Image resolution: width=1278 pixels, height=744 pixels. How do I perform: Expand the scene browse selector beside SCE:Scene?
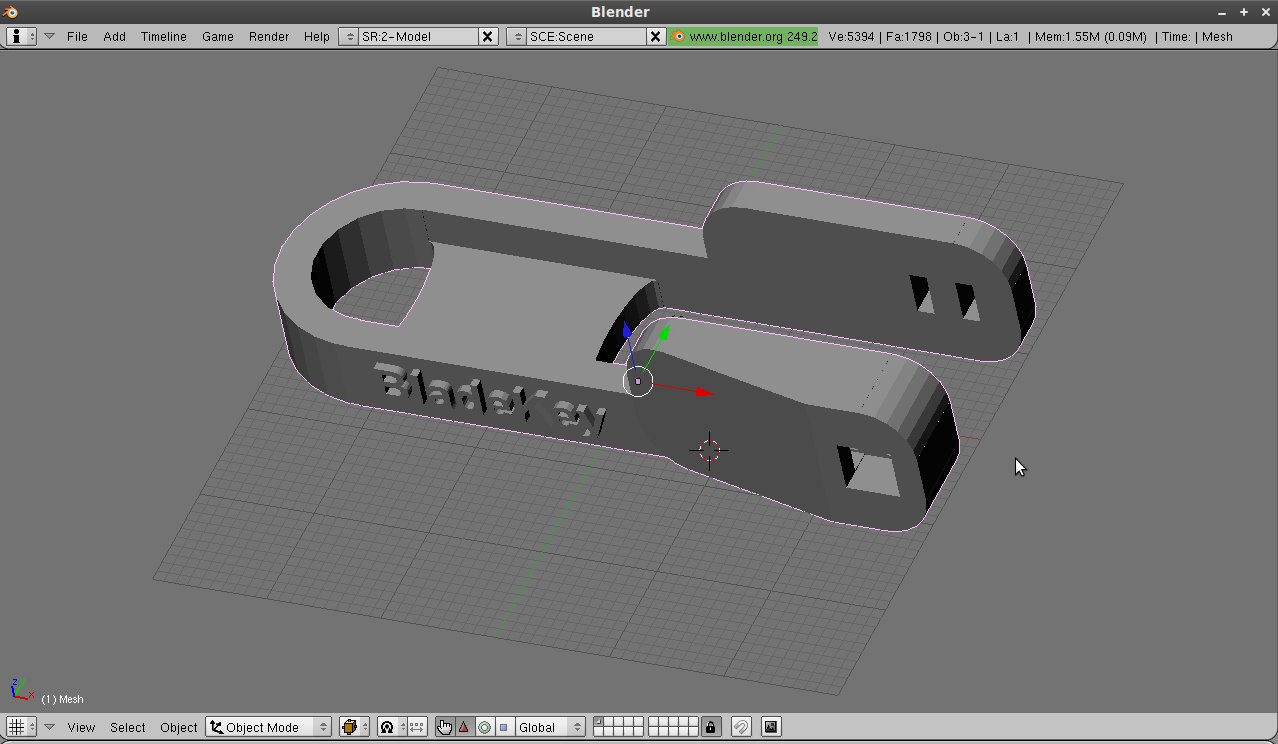tap(516, 36)
